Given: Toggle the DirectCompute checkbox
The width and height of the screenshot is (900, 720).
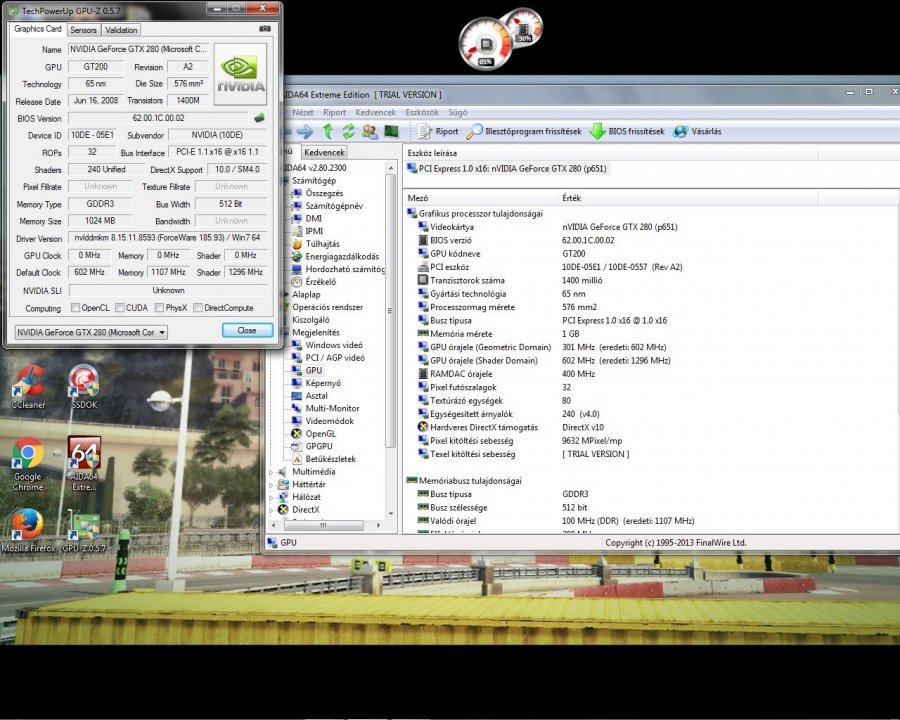Looking at the screenshot, I should [198, 308].
